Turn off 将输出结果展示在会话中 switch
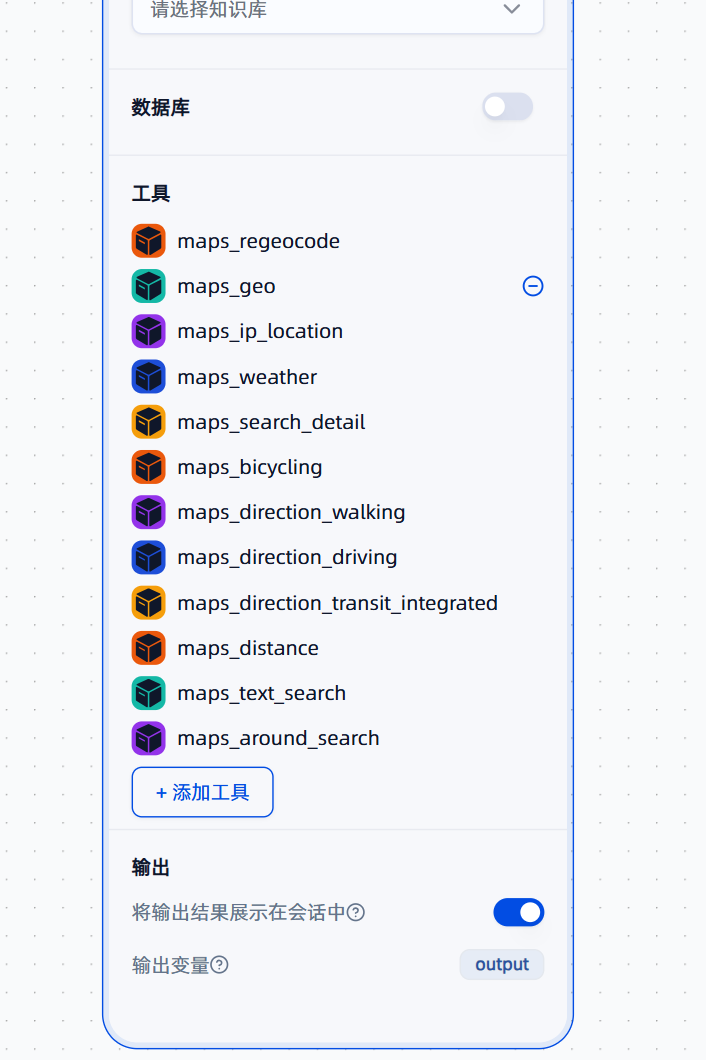706x1060 pixels. pyautogui.click(x=519, y=913)
